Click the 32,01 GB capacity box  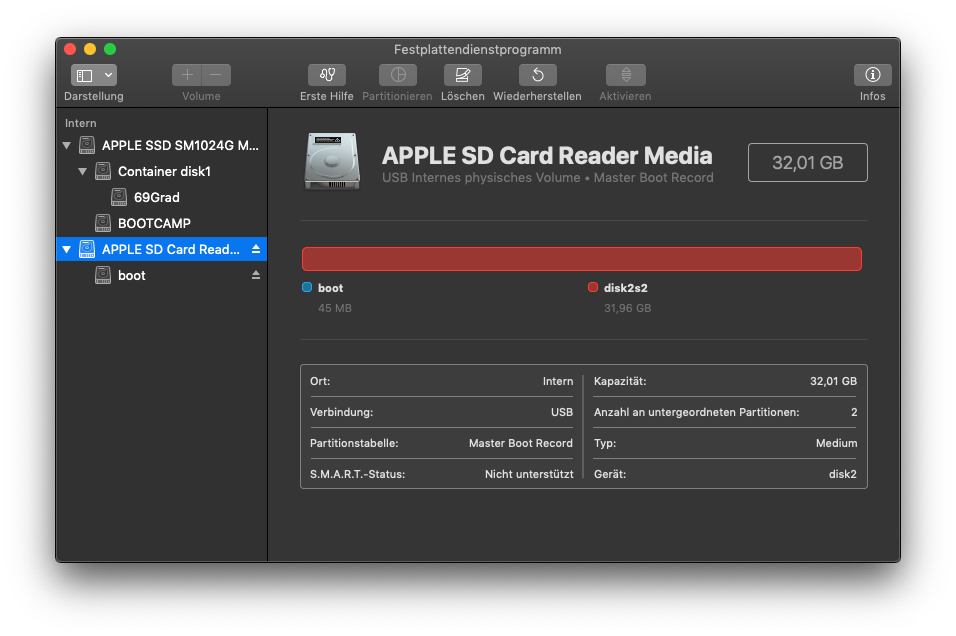coord(808,163)
